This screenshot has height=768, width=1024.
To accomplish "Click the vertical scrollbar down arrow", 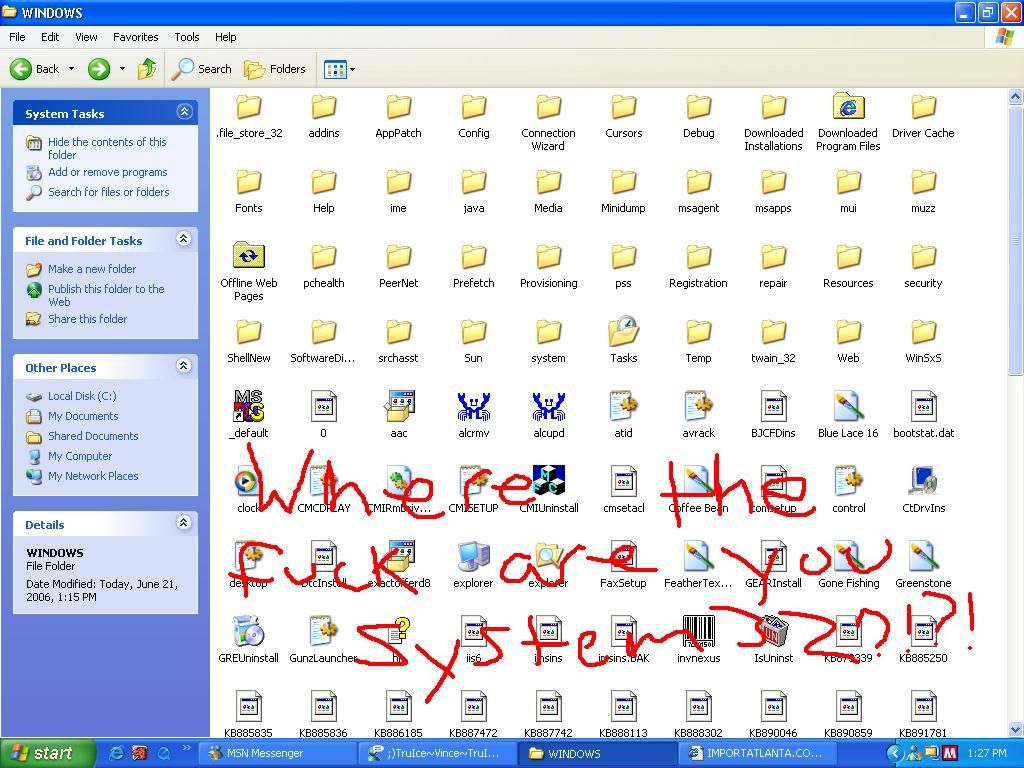I will (x=1015, y=730).
